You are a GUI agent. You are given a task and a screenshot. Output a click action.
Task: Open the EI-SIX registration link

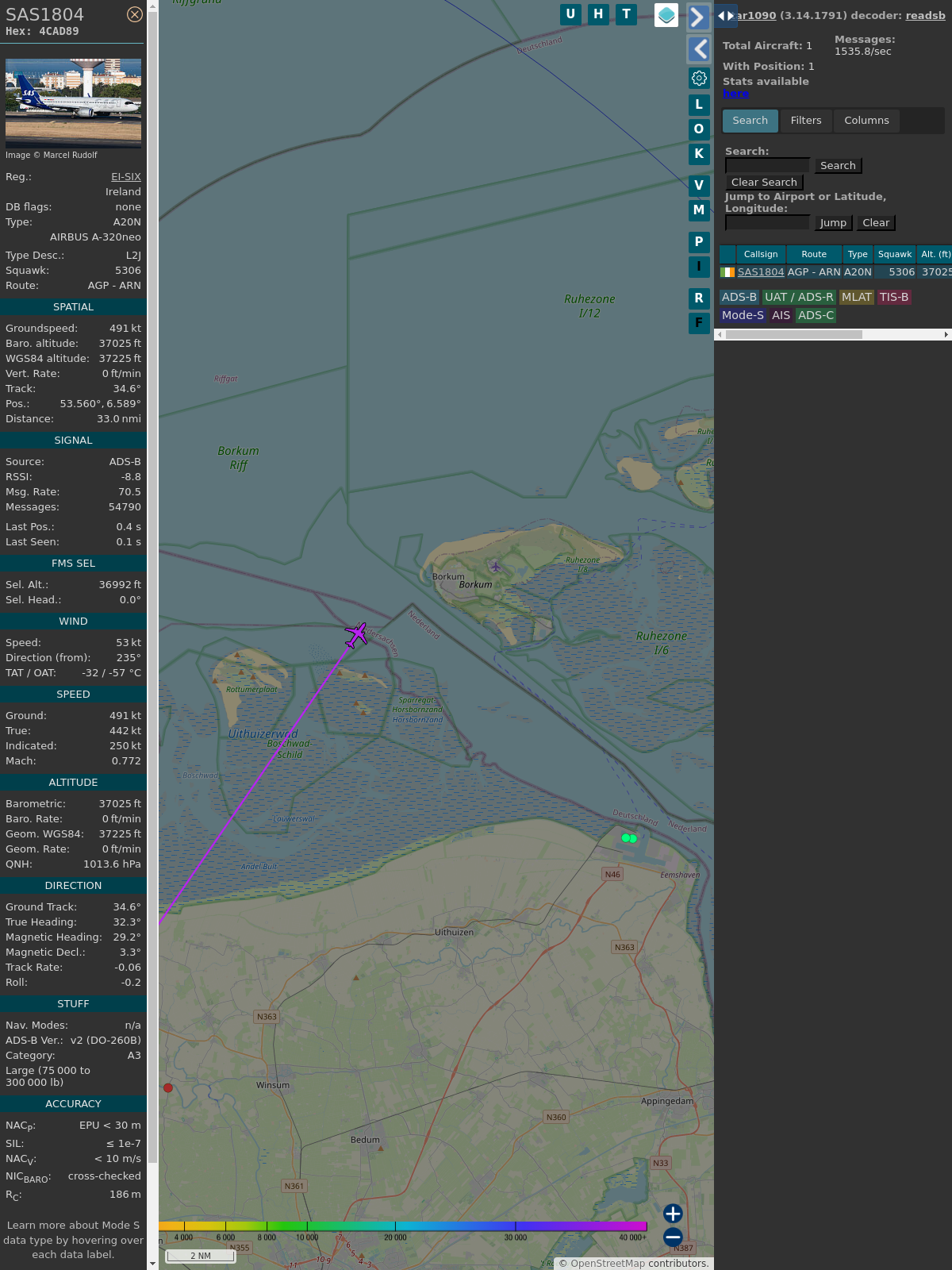(x=126, y=177)
